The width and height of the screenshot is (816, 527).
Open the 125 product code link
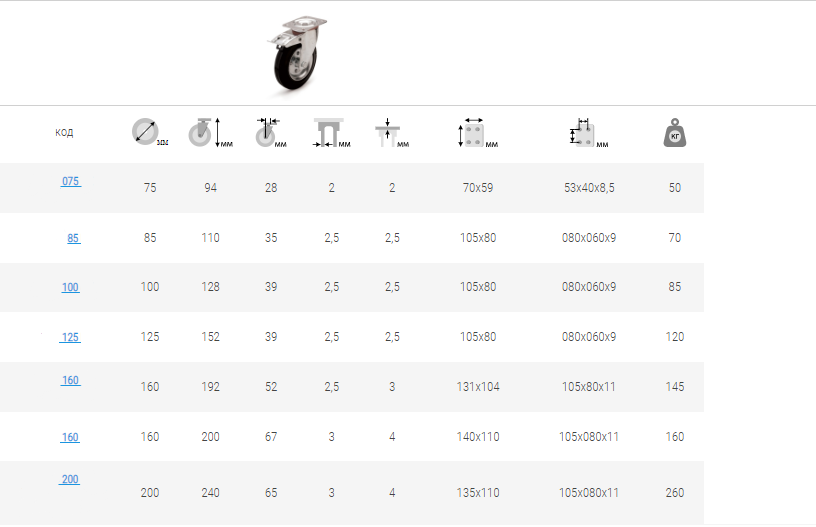click(70, 337)
